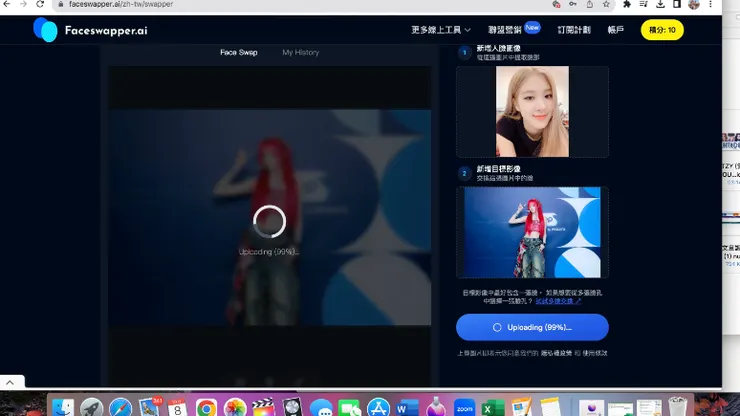740x416 pixels.
Task: Open the password key icon in address bar
Action: point(572,4)
